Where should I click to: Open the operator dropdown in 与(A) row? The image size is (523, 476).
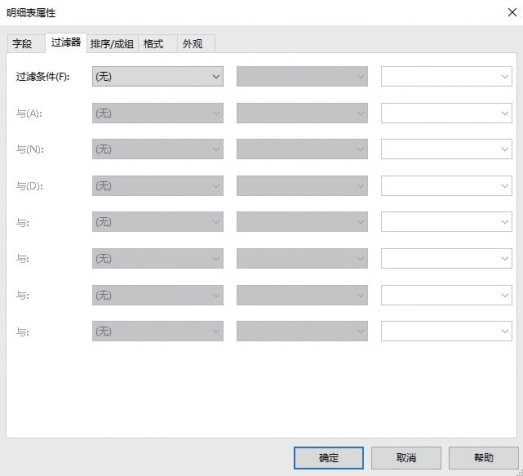(x=302, y=113)
